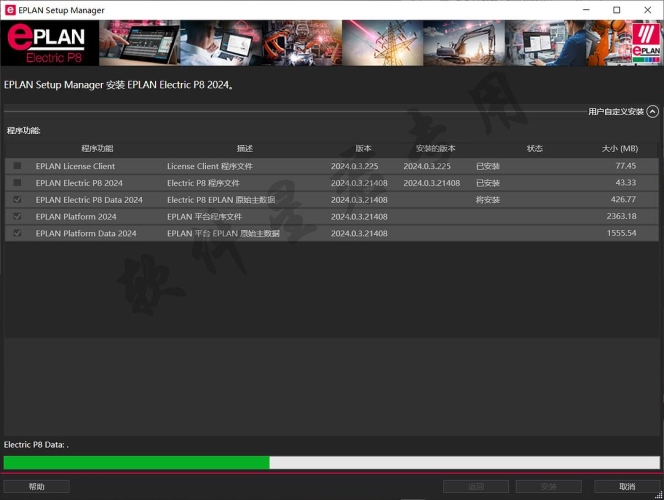Close the EPLAN Setup Manager window

pos(647,10)
